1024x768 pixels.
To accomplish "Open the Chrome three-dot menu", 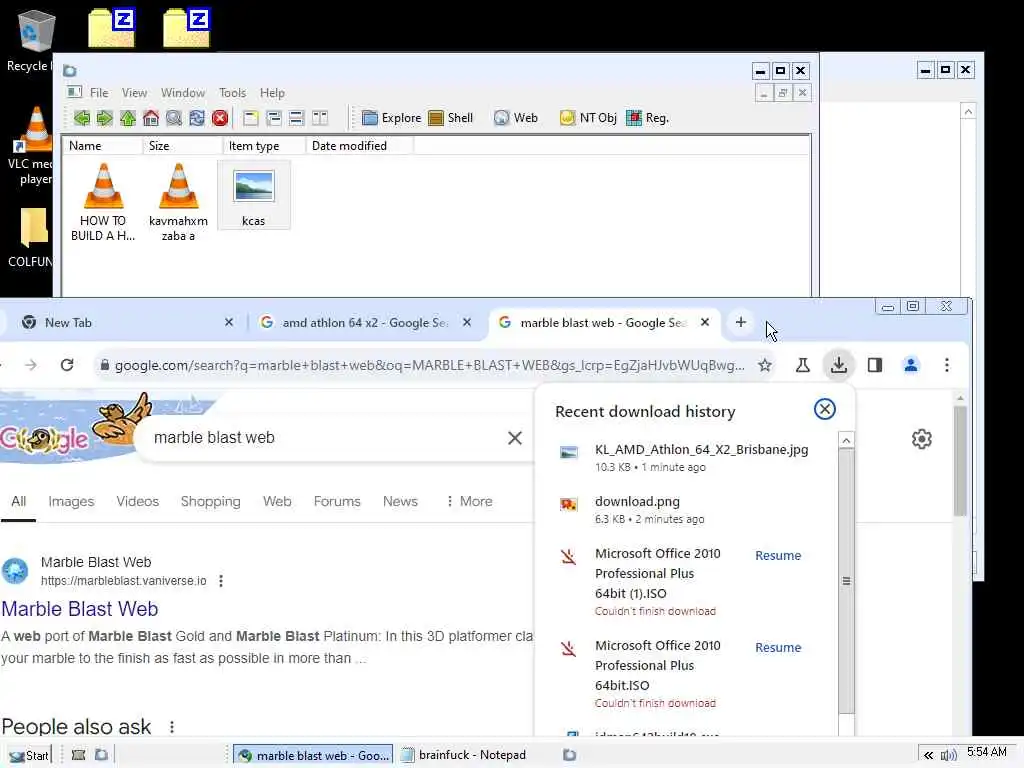I will click(x=947, y=365).
